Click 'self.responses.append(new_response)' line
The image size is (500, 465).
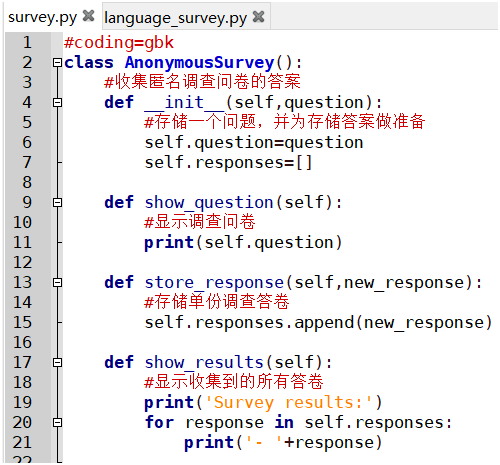pos(318,323)
